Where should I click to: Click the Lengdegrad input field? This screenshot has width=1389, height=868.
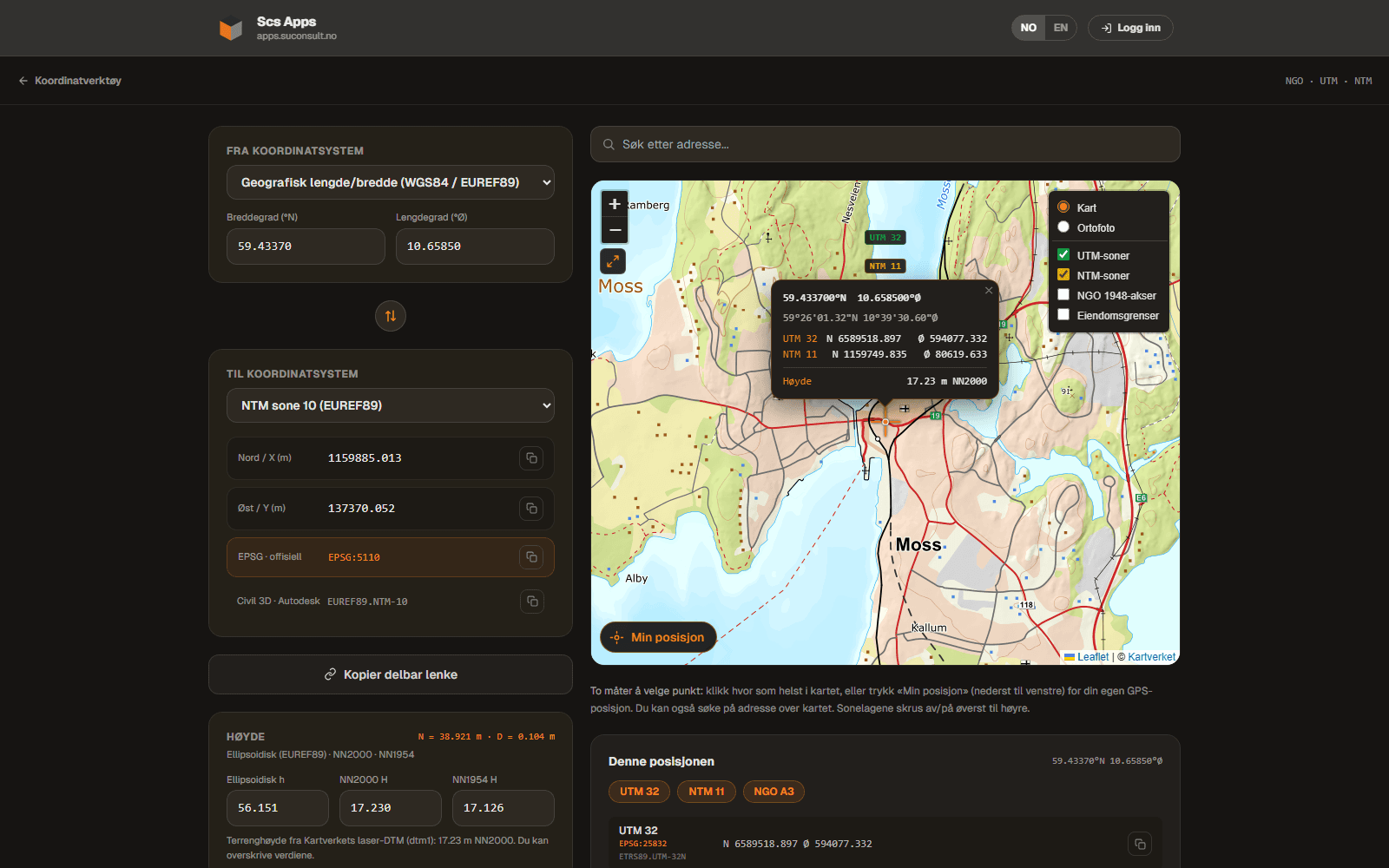pos(475,247)
